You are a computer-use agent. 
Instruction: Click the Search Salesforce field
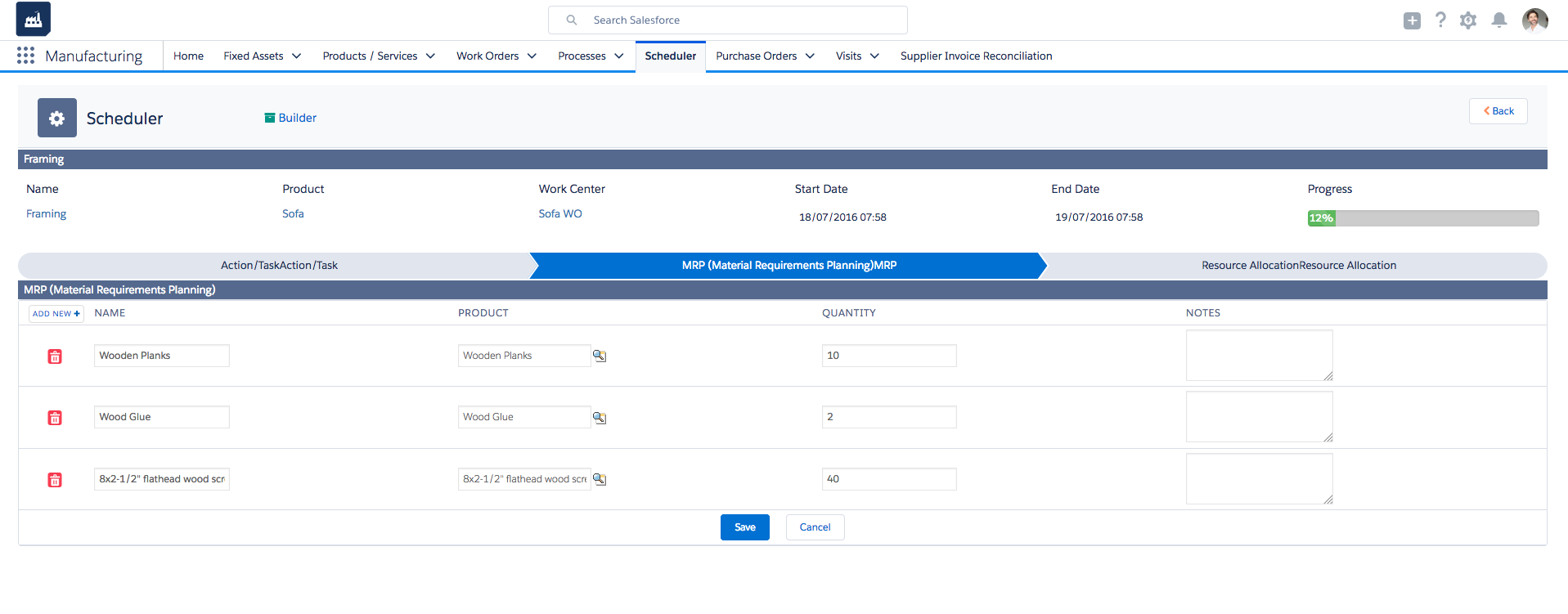[x=728, y=20]
